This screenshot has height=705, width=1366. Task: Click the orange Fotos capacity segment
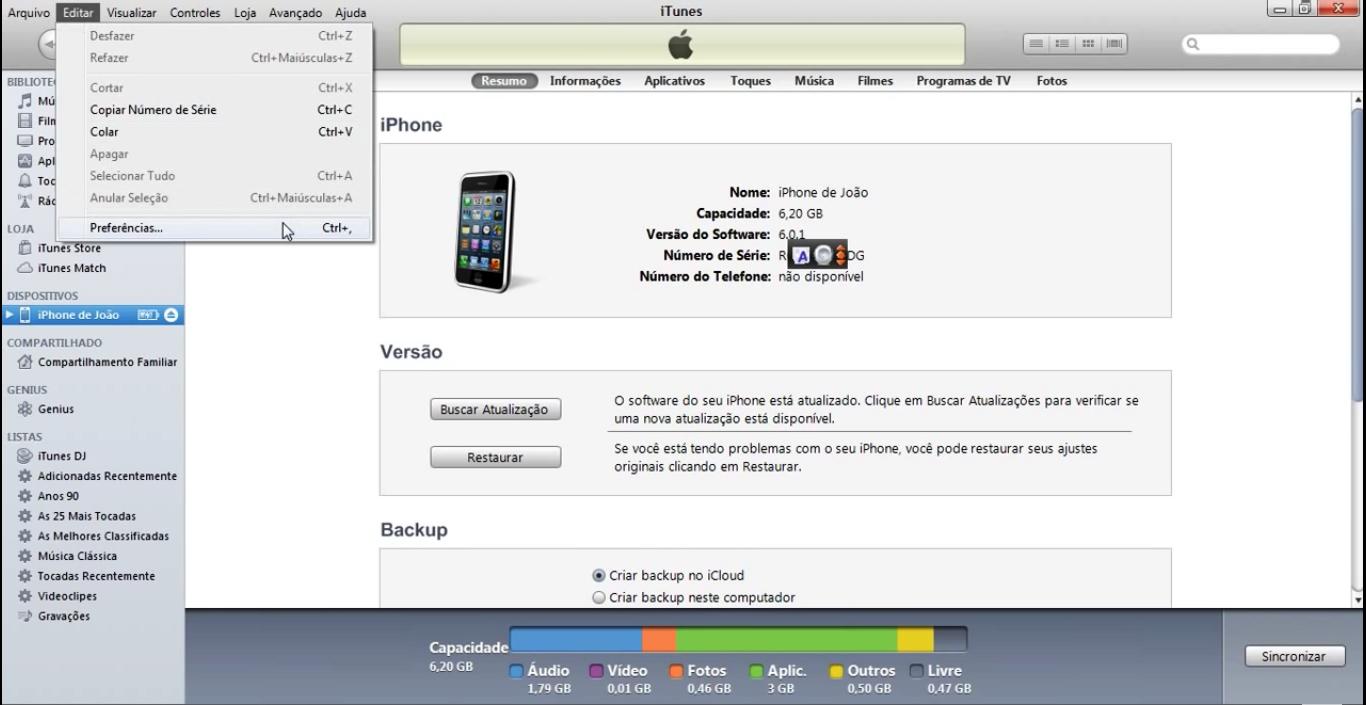coord(659,640)
